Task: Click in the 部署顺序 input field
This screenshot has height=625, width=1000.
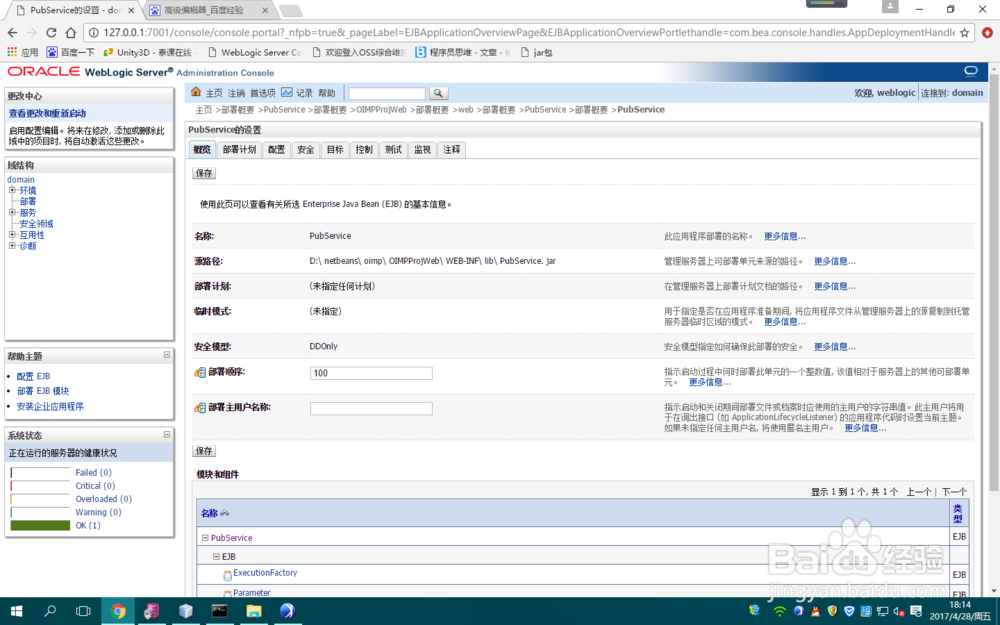Action: click(x=371, y=373)
